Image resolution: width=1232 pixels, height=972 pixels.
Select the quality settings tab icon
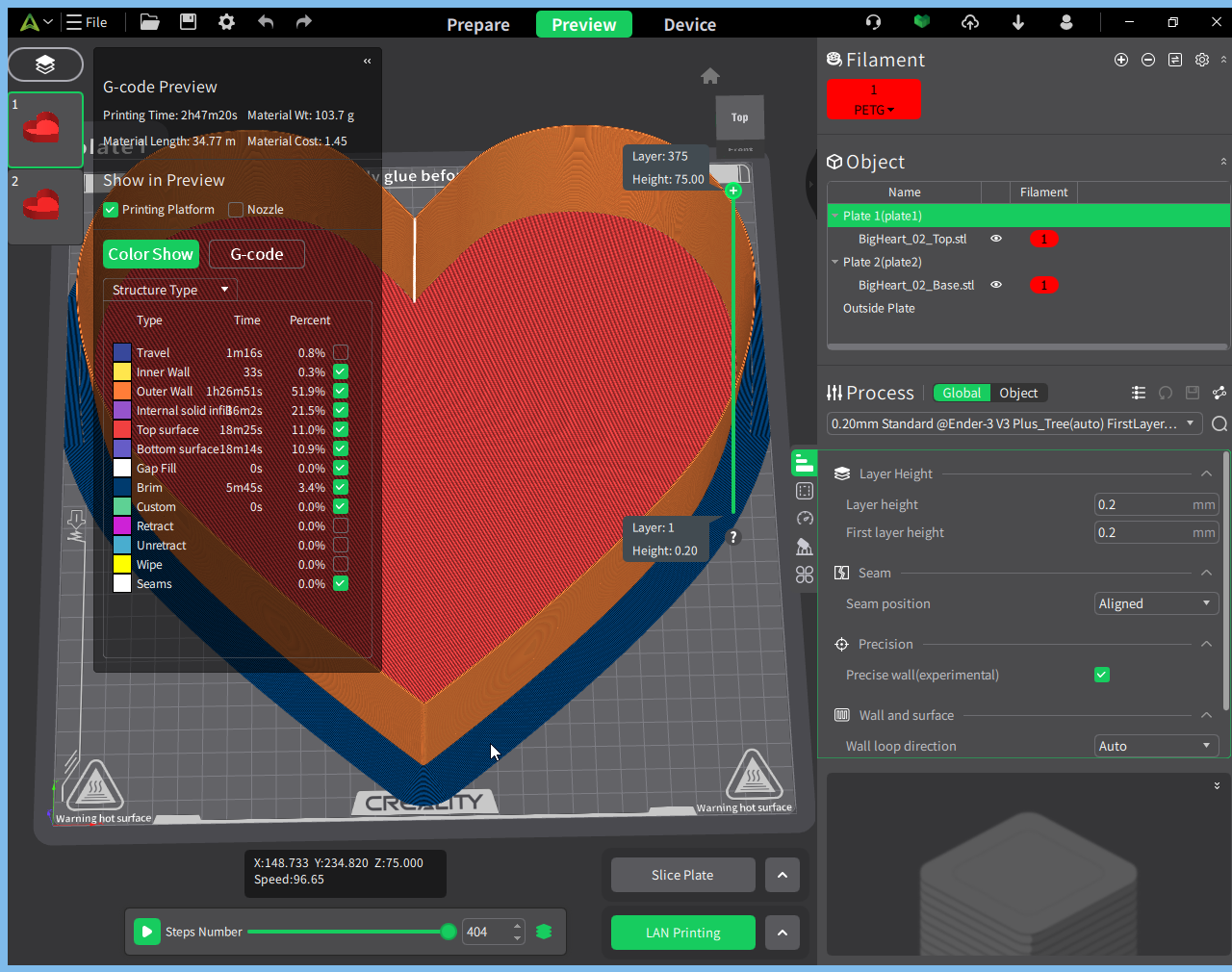point(805,463)
